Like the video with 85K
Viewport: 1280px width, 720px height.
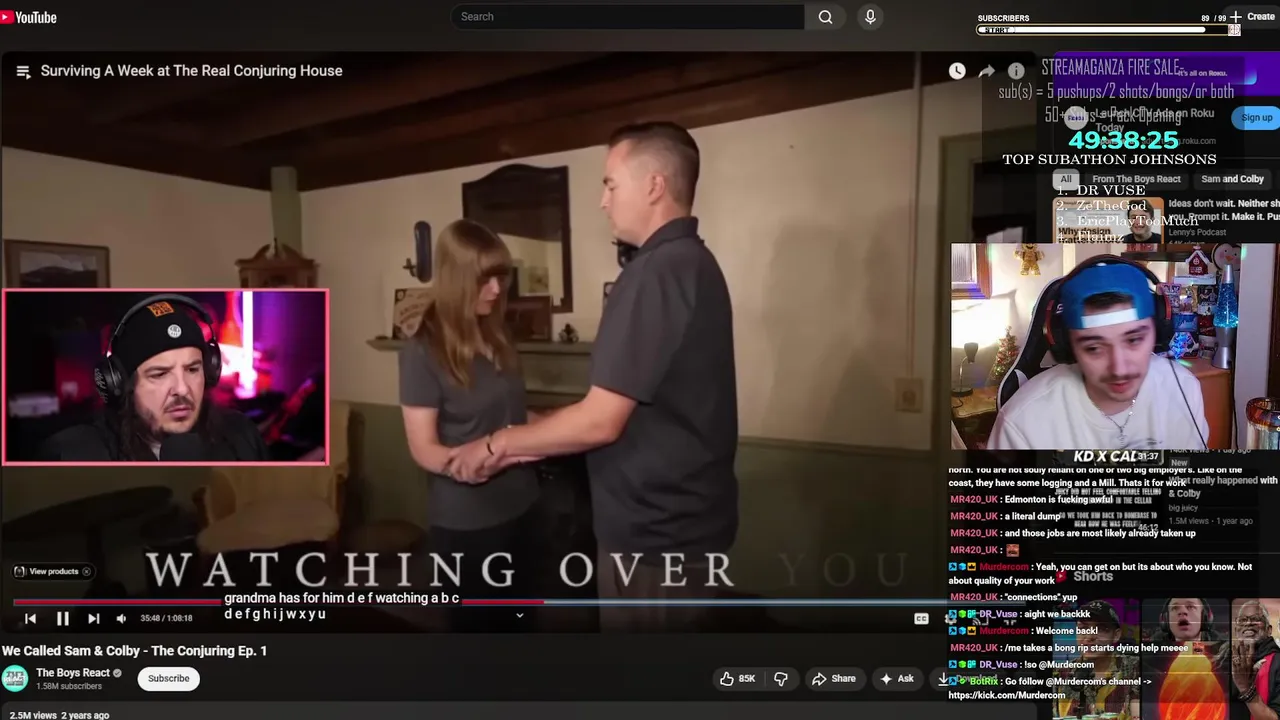tap(738, 678)
